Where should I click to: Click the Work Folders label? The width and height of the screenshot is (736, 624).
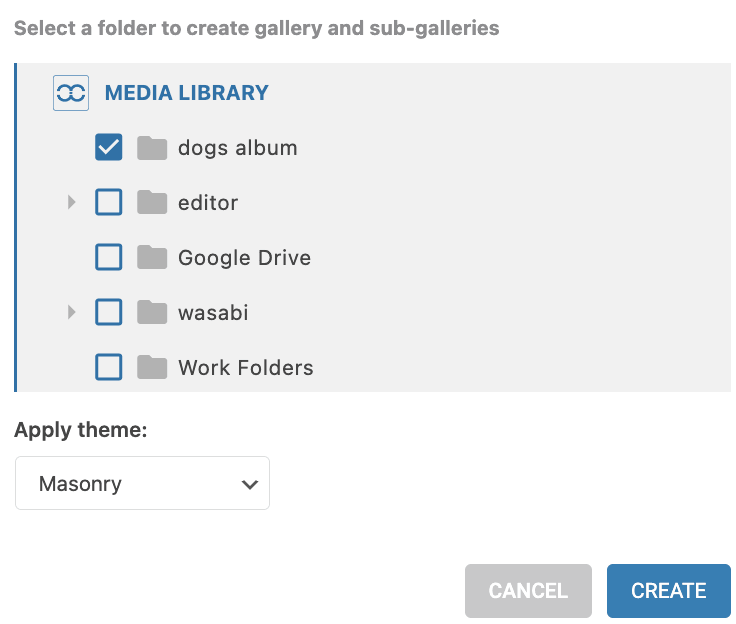[x=246, y=368]
